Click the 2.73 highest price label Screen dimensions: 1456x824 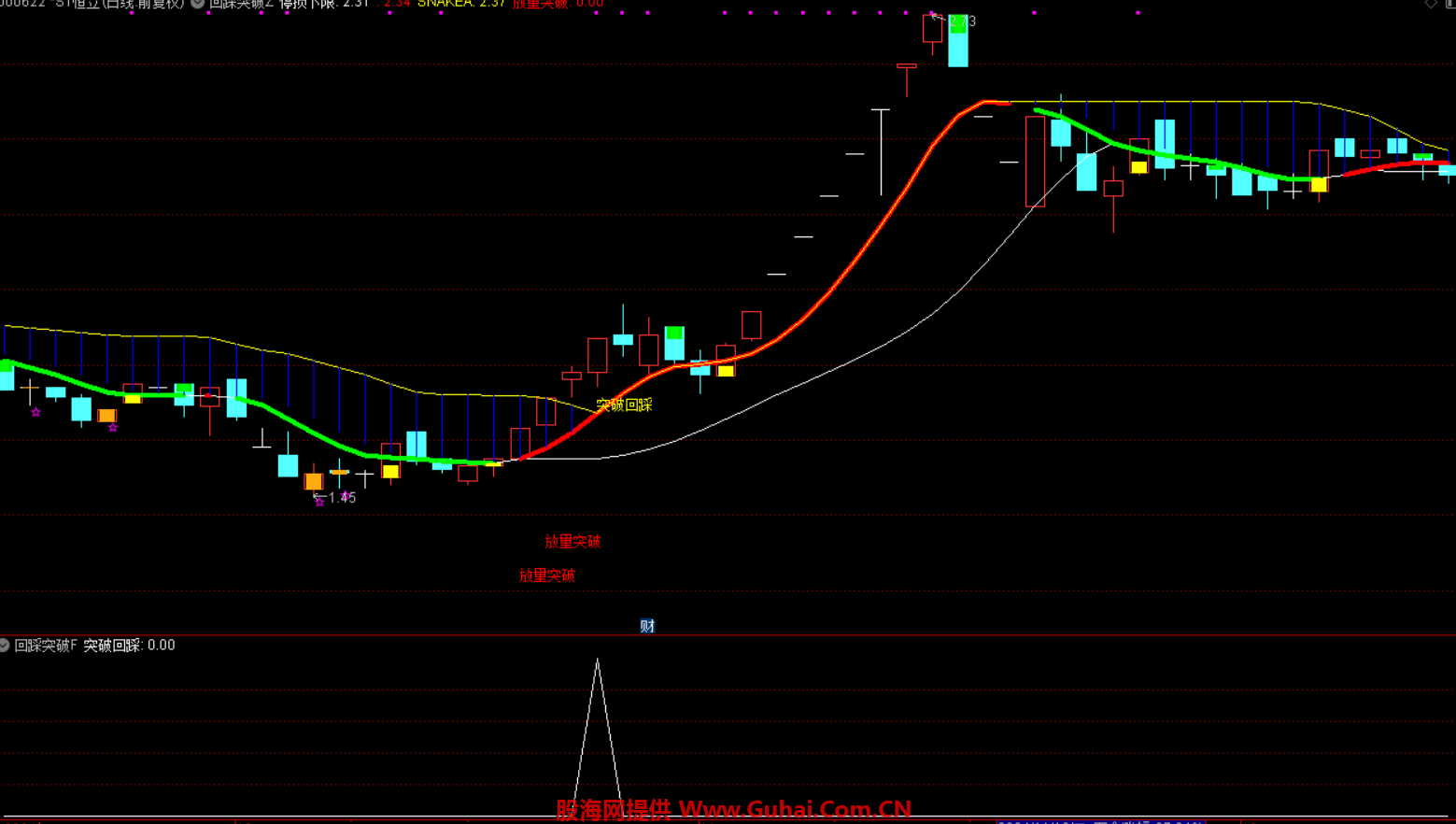[962, 21]
